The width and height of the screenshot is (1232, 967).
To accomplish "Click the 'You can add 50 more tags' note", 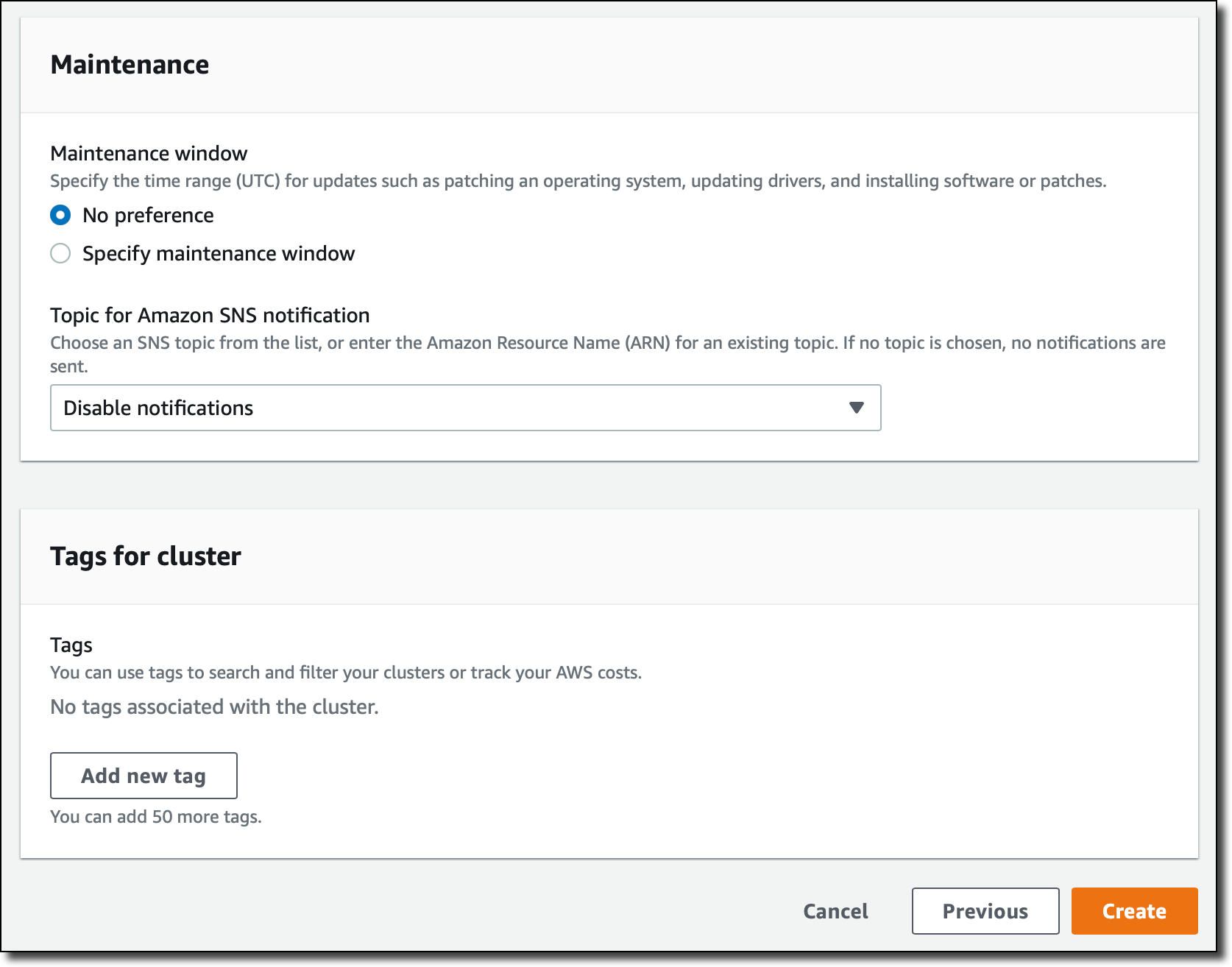I will coord(156,817).
